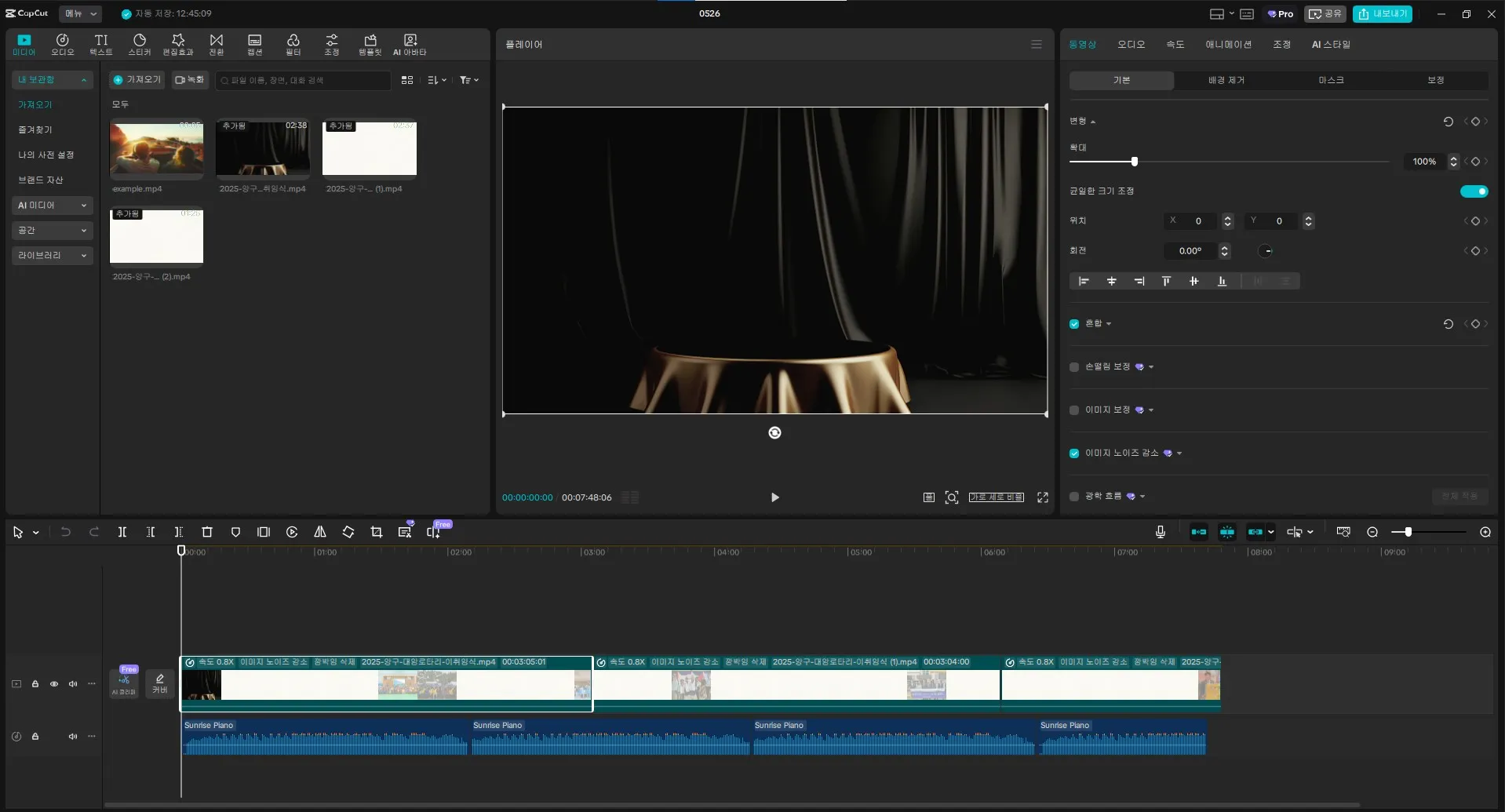Click the 녹화 record button
The image size is (1505, 812).
[190, 80]
